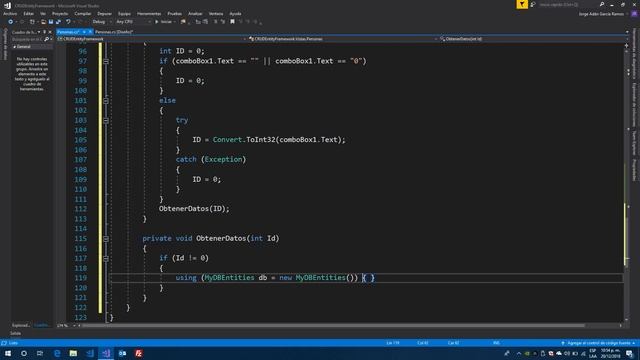Screen dimensions: 640x360
Task: Click the Open File toolbar icon
Action: (x=43, y=22)
